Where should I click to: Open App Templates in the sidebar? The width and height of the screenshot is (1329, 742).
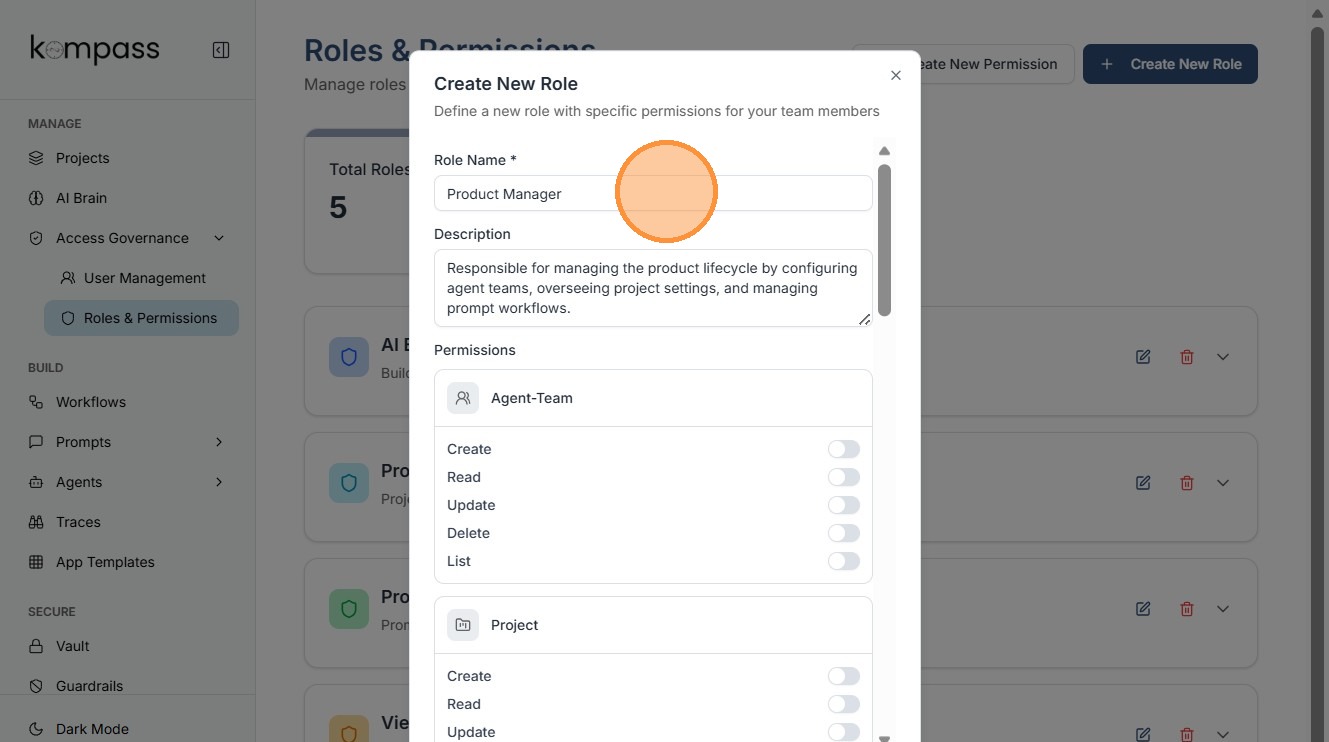[x=105, y=562]
